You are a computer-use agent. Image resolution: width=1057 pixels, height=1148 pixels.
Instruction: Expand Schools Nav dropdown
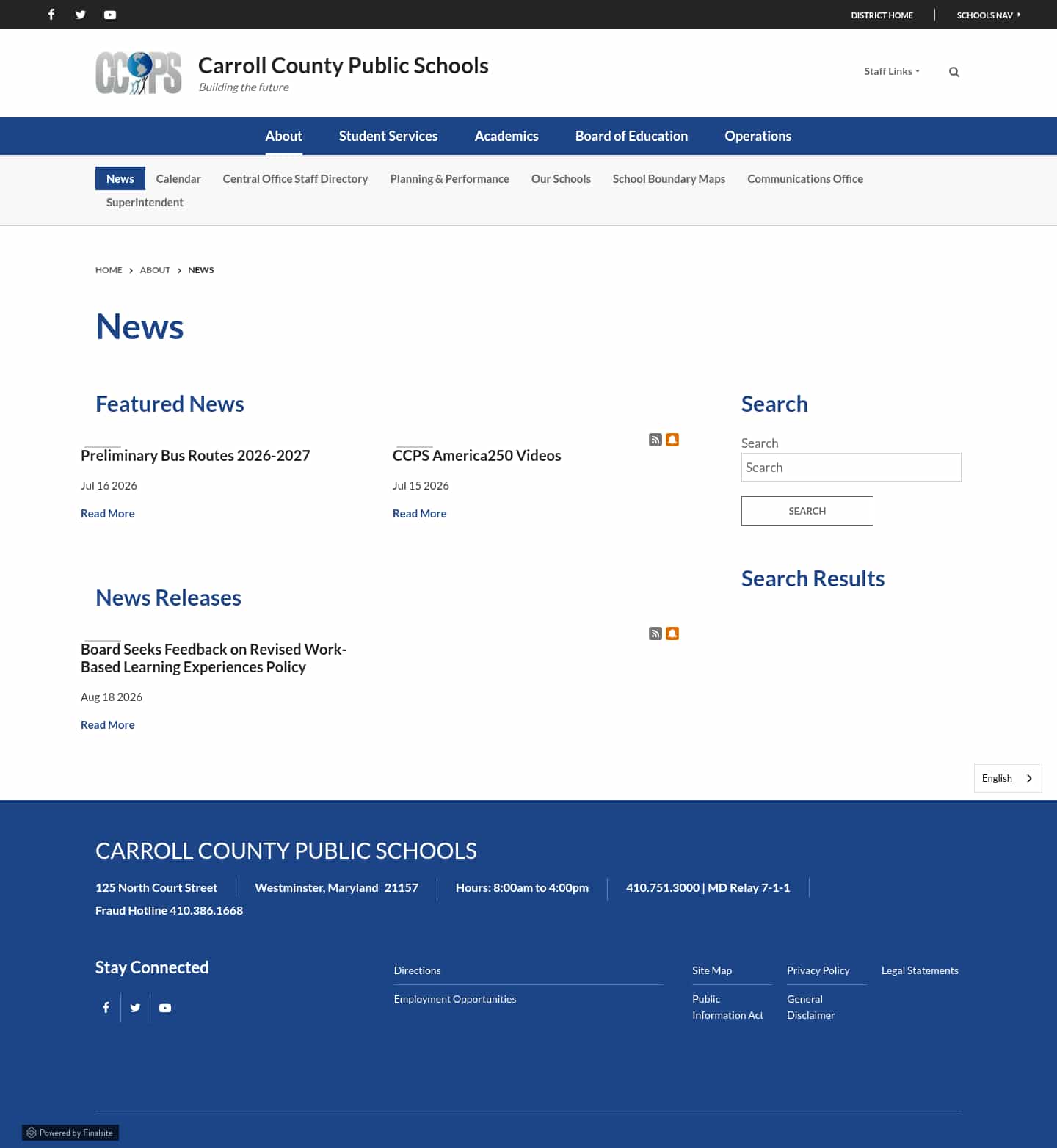[x=988, y=15]
